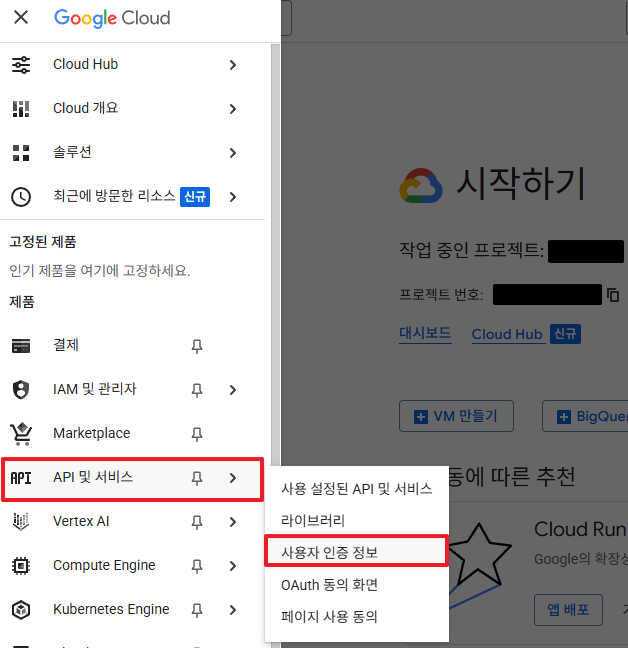Viewport: 628px width, 648px height.
Task: Click the 앱 배포 button
Action: 568,610
